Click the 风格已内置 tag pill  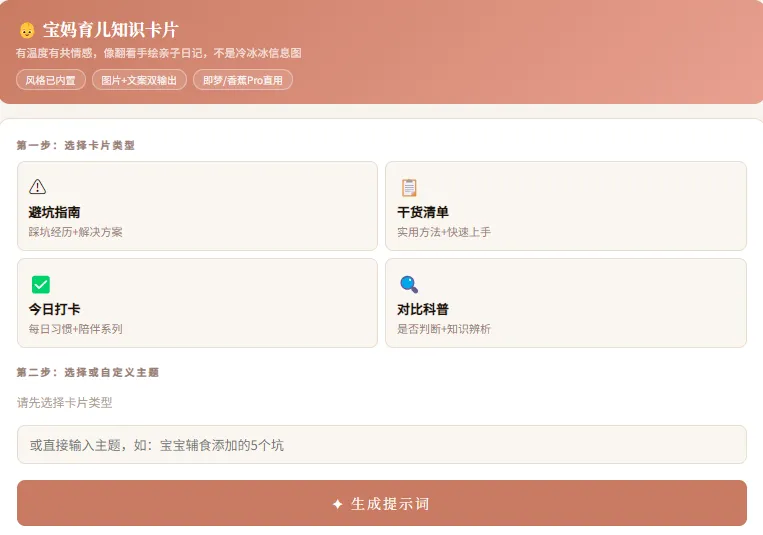(51, 80)
